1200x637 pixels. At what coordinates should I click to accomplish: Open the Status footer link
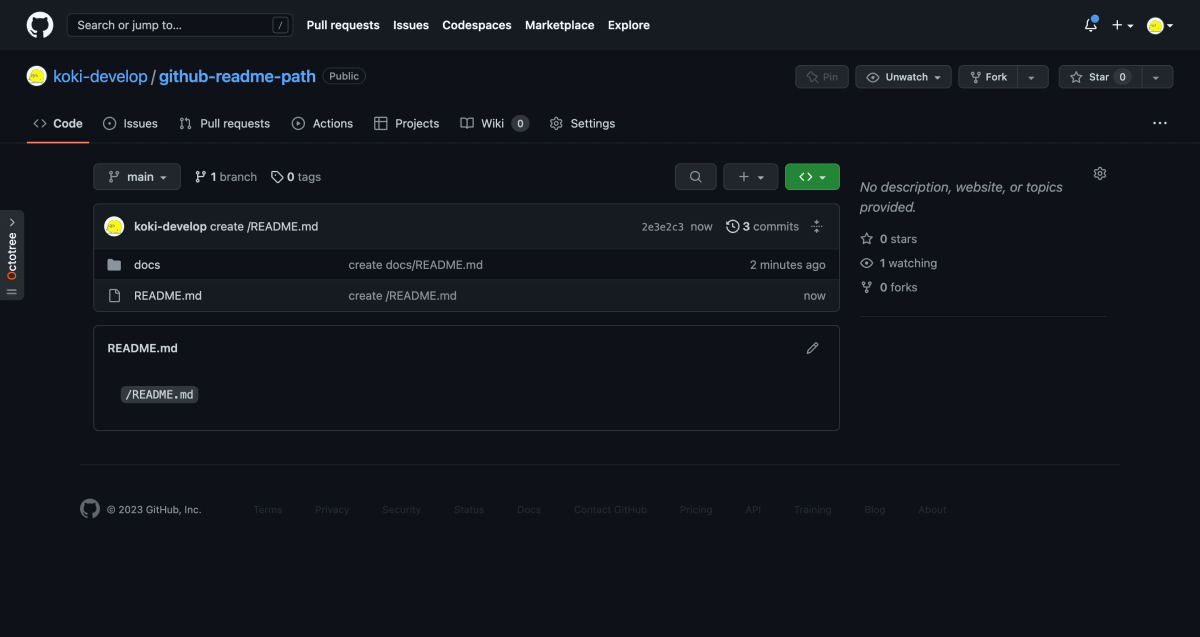(469, 510)
